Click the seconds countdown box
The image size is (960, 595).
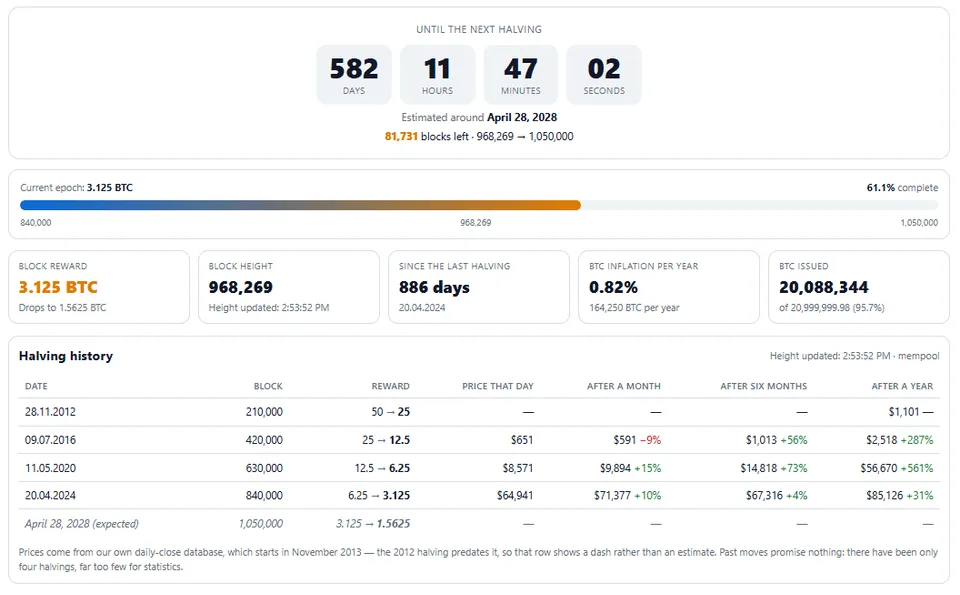[604, 75]
